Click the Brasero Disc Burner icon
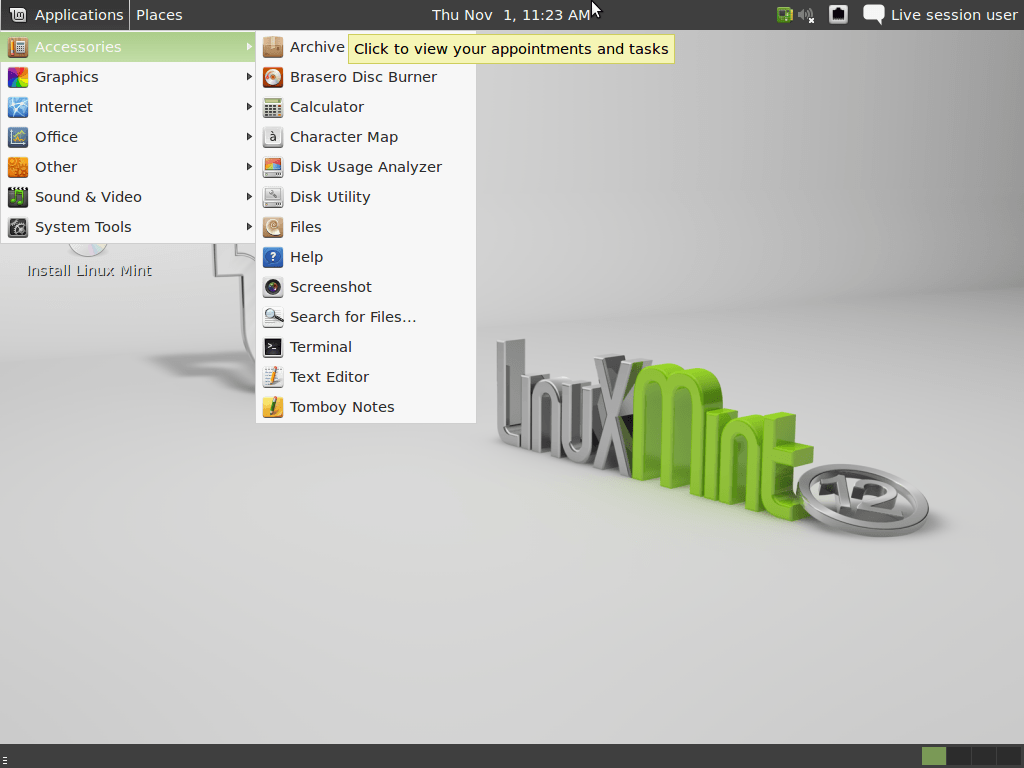Screen dimensions: 1024x768 click(x=273, y=77)
